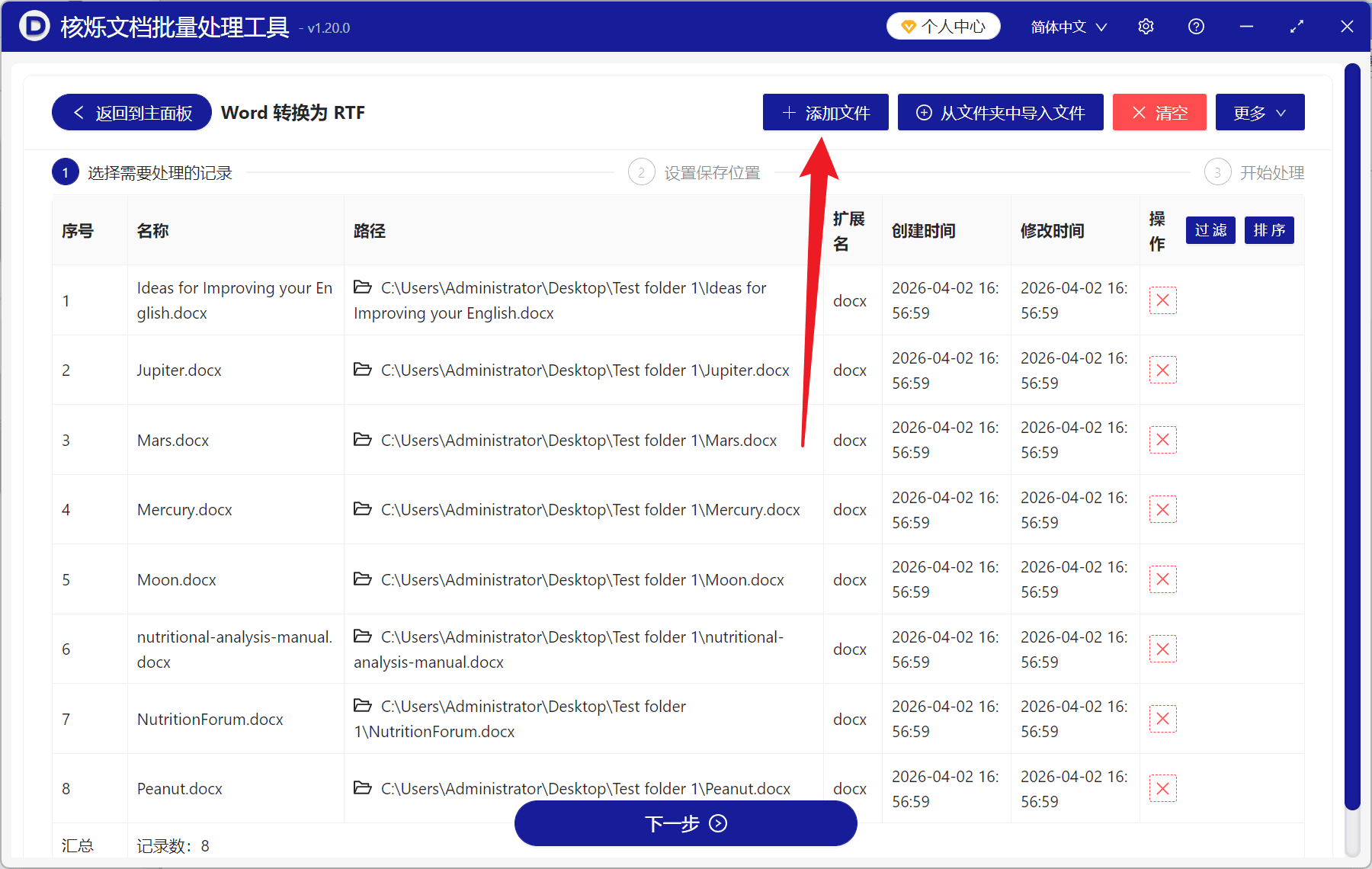Click the folder icon next to Jupiter.docx path

coord(362,370)
